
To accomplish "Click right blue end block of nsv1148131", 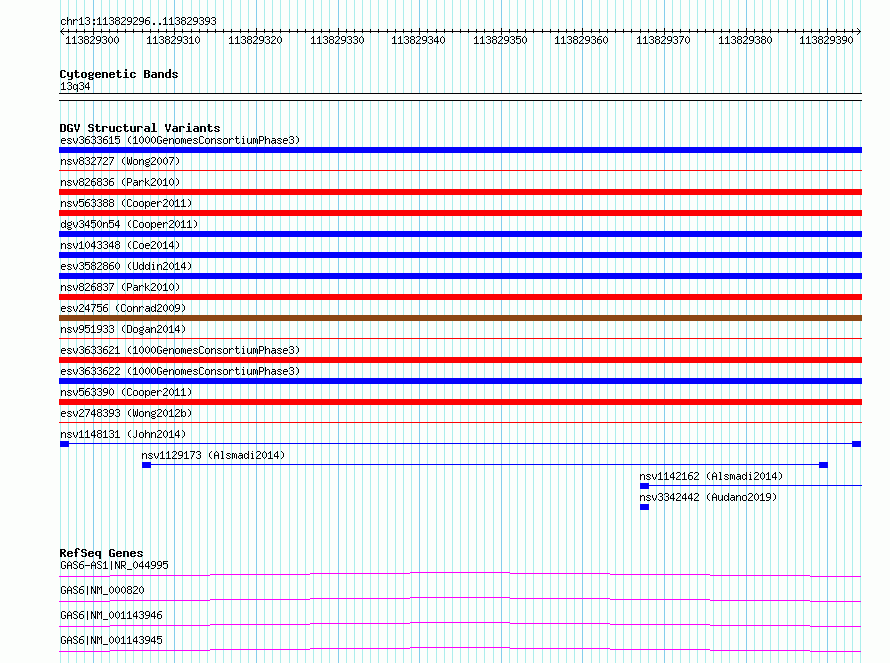I will pyautogui.click(x=857, y=444).
